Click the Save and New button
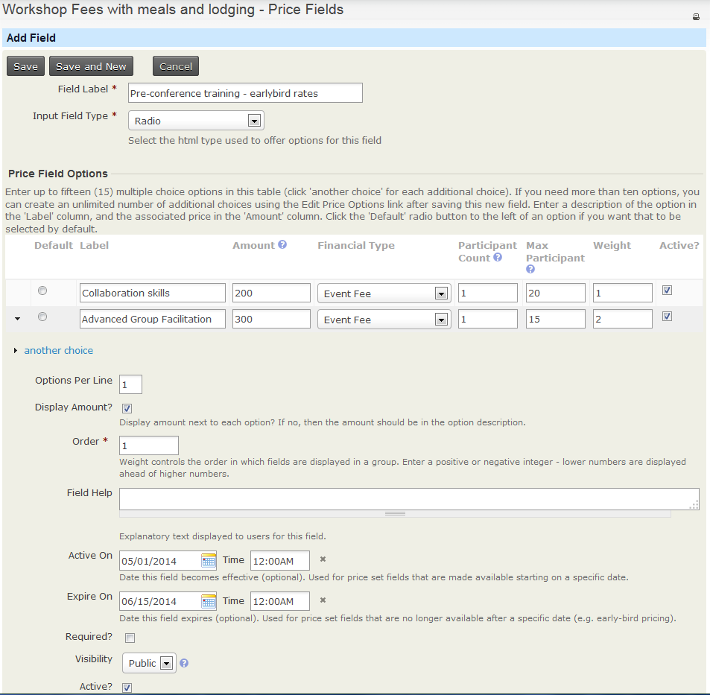Image resolution: width=710 pixels, height=695 pixels. 91,67
